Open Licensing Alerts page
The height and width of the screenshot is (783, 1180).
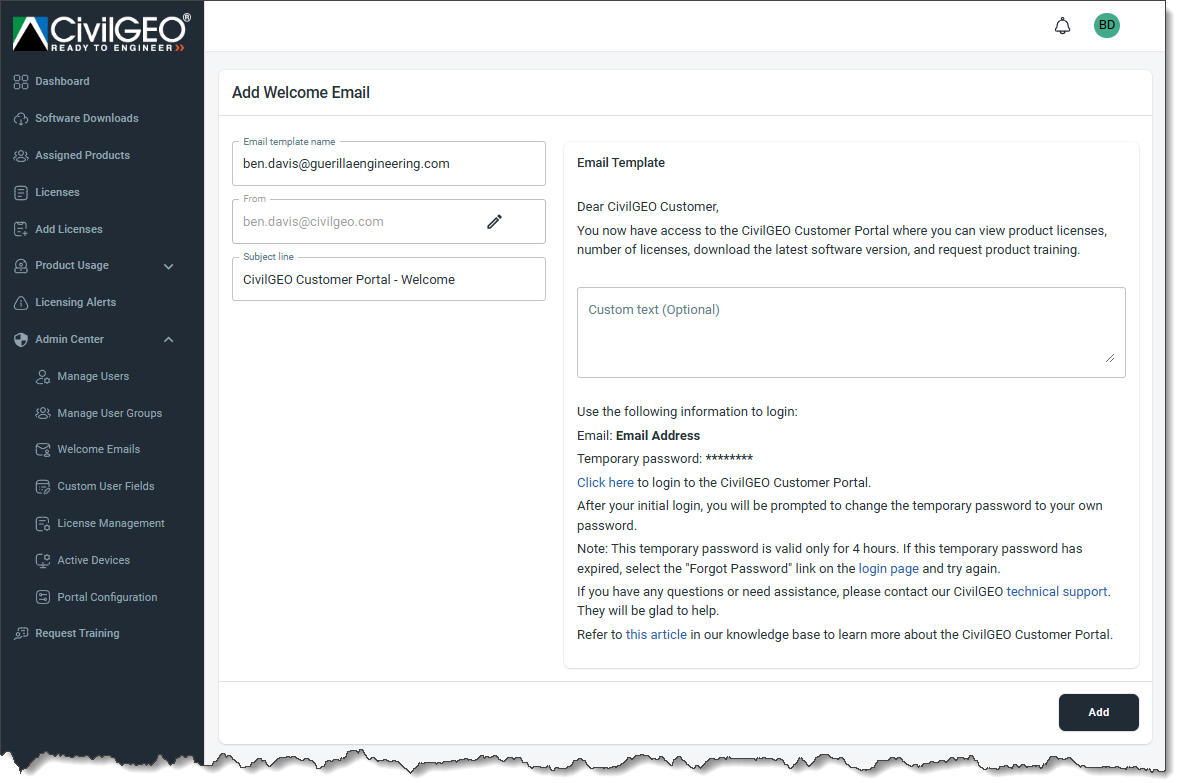coord(75,302)
